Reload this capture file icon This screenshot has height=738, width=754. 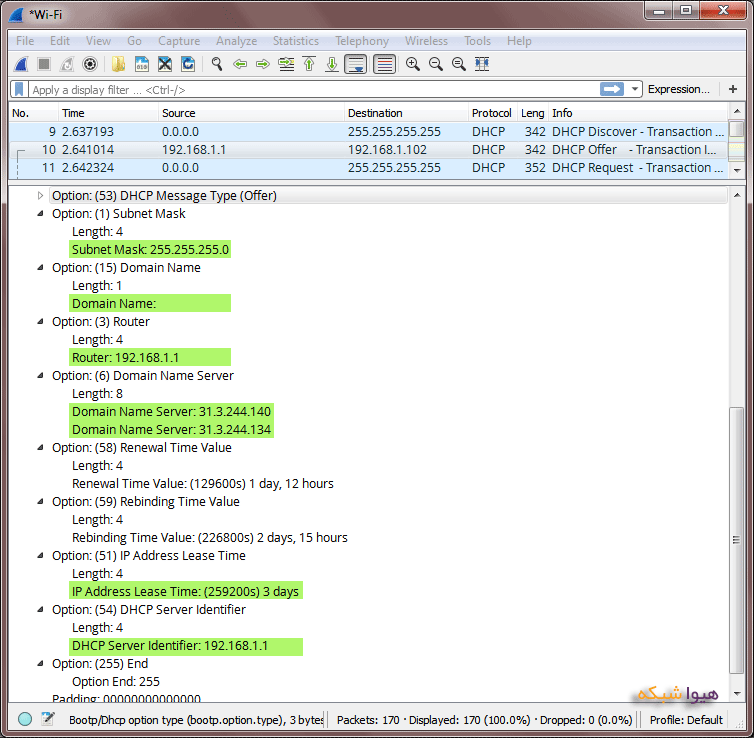point(188,64)
